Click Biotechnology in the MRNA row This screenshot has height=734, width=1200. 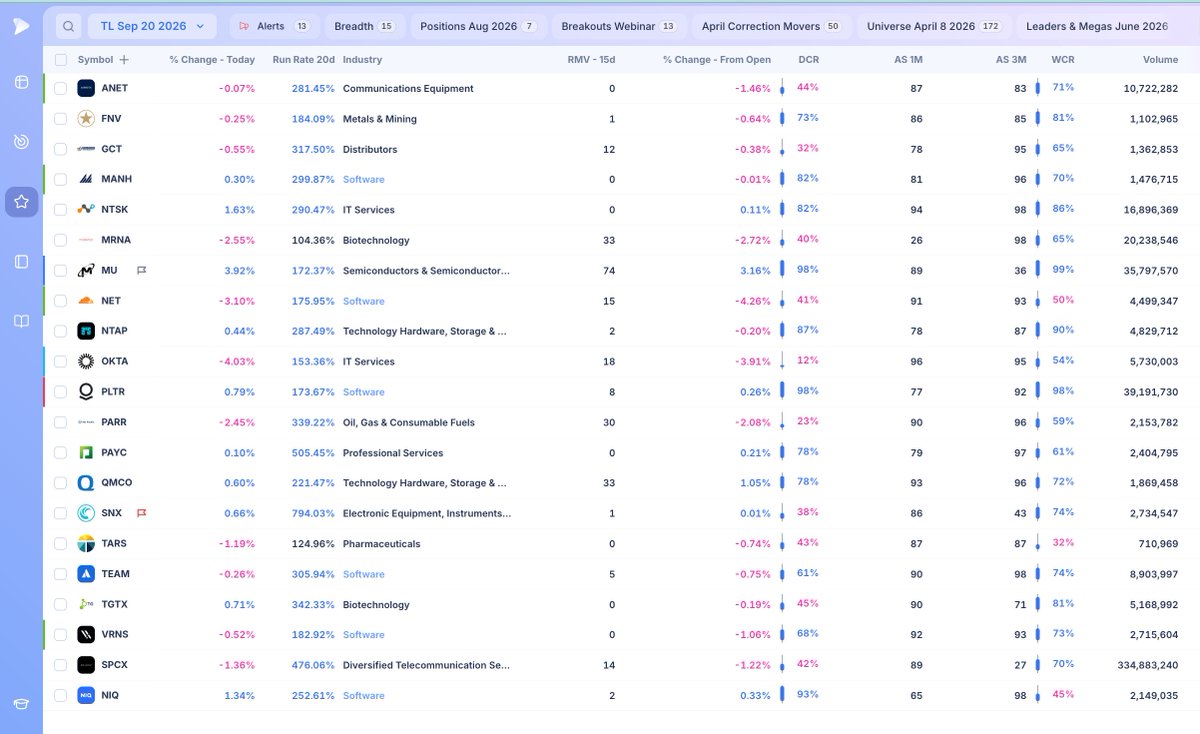tap(376, 240)
